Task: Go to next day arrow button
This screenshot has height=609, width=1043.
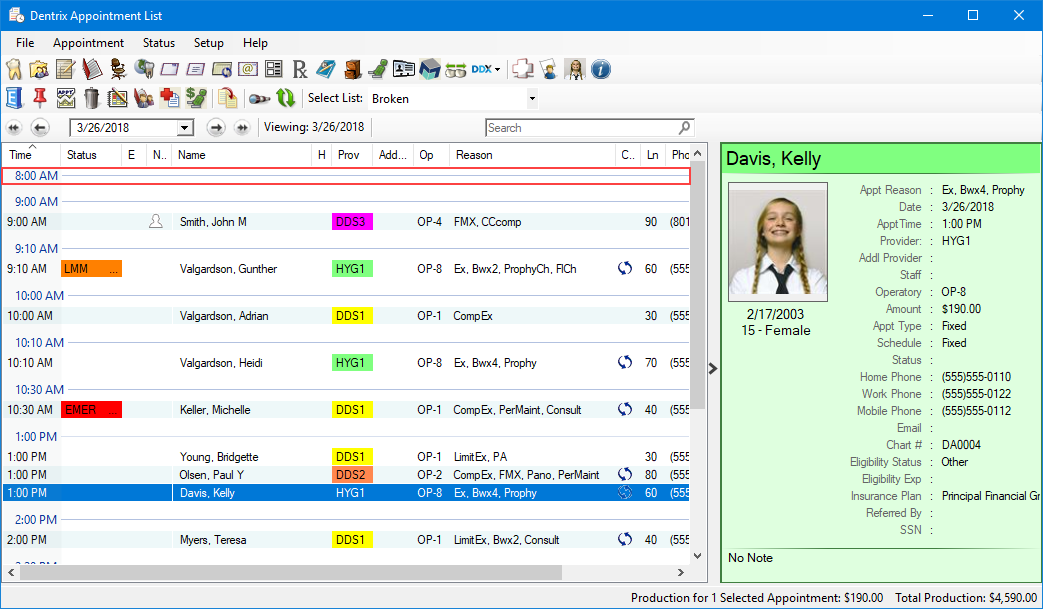Action: coord(215,128)
